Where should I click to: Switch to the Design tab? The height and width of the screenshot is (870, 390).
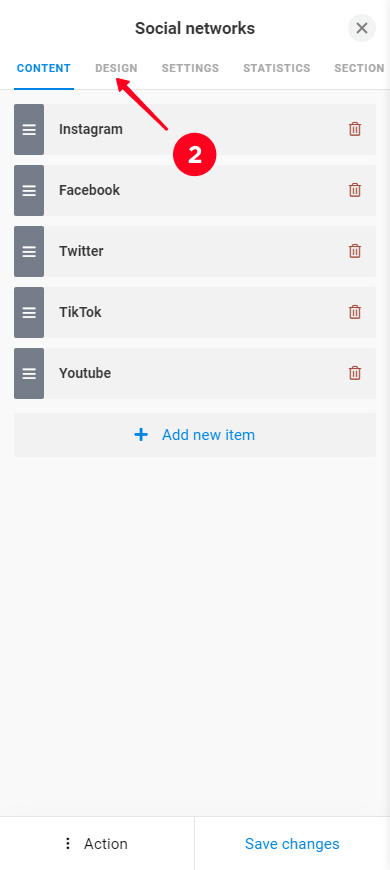(116, 68)
